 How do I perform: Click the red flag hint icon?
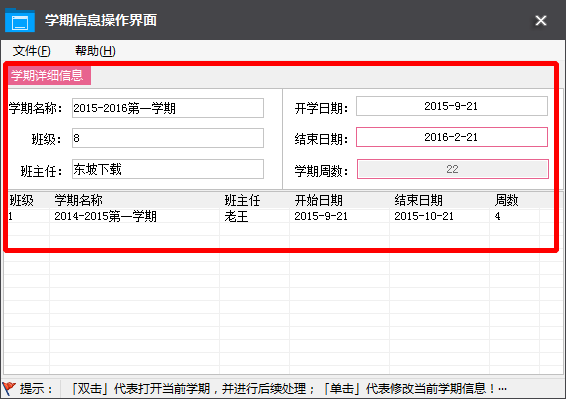point(9,389)
